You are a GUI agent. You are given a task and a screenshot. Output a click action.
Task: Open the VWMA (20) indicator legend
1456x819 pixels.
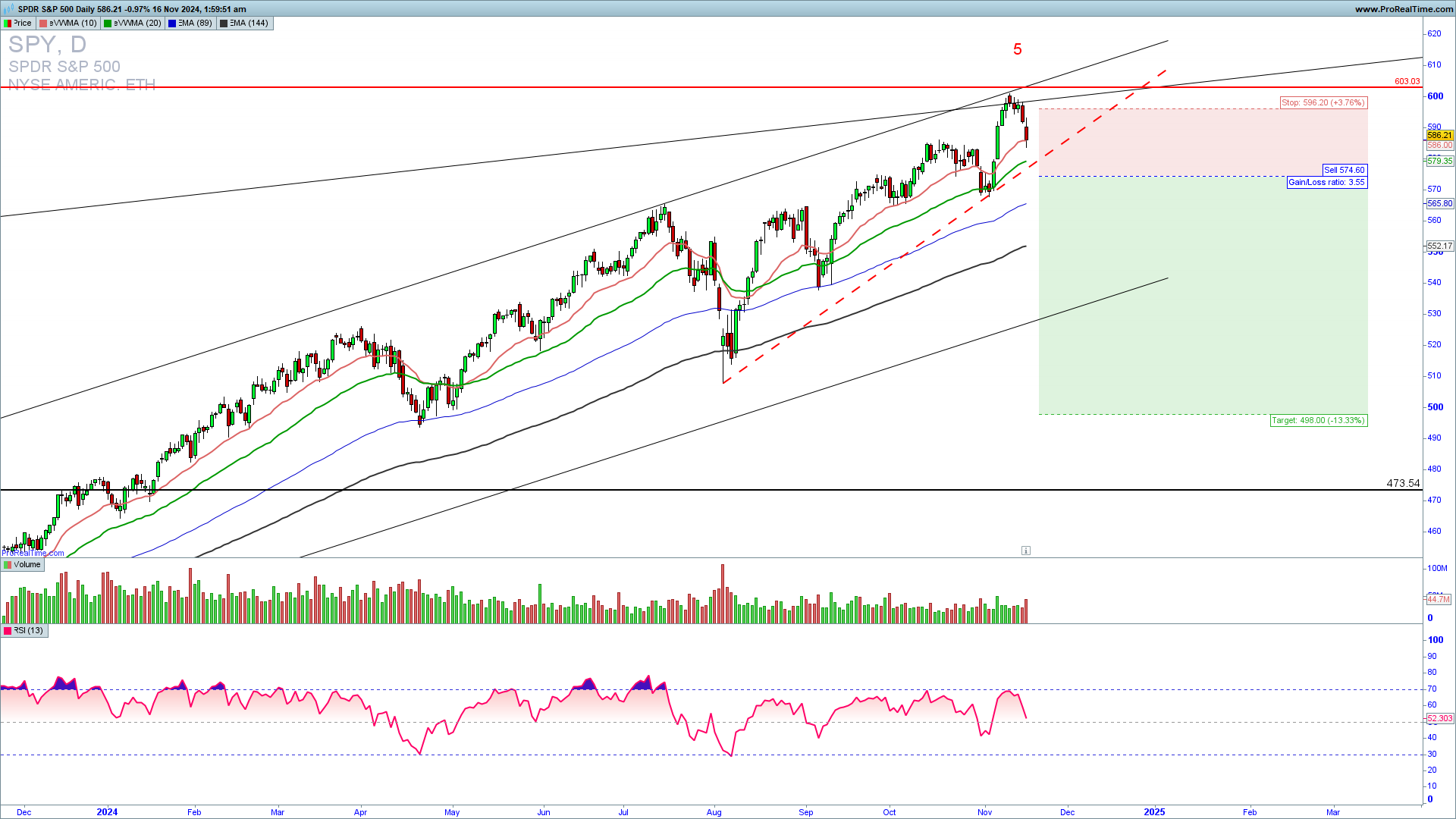(133, 23)
